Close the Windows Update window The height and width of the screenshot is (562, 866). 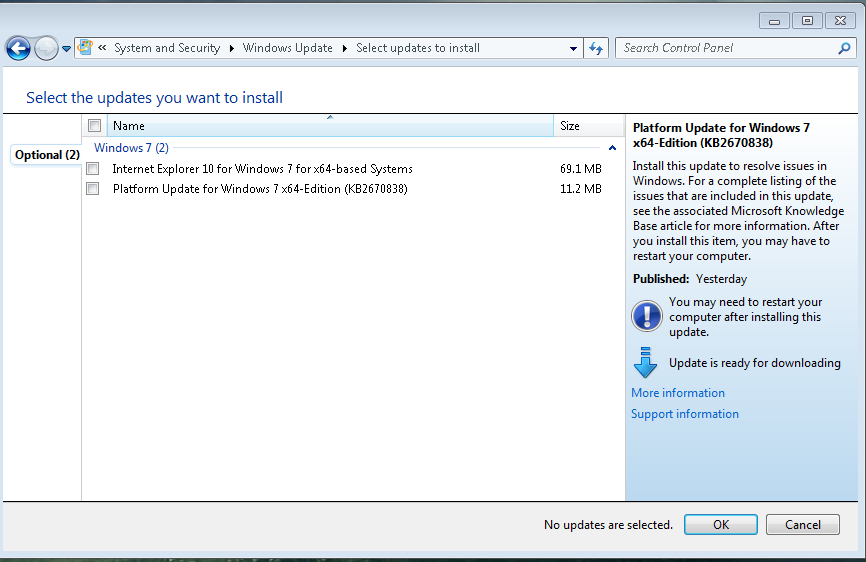coord(840,21)
